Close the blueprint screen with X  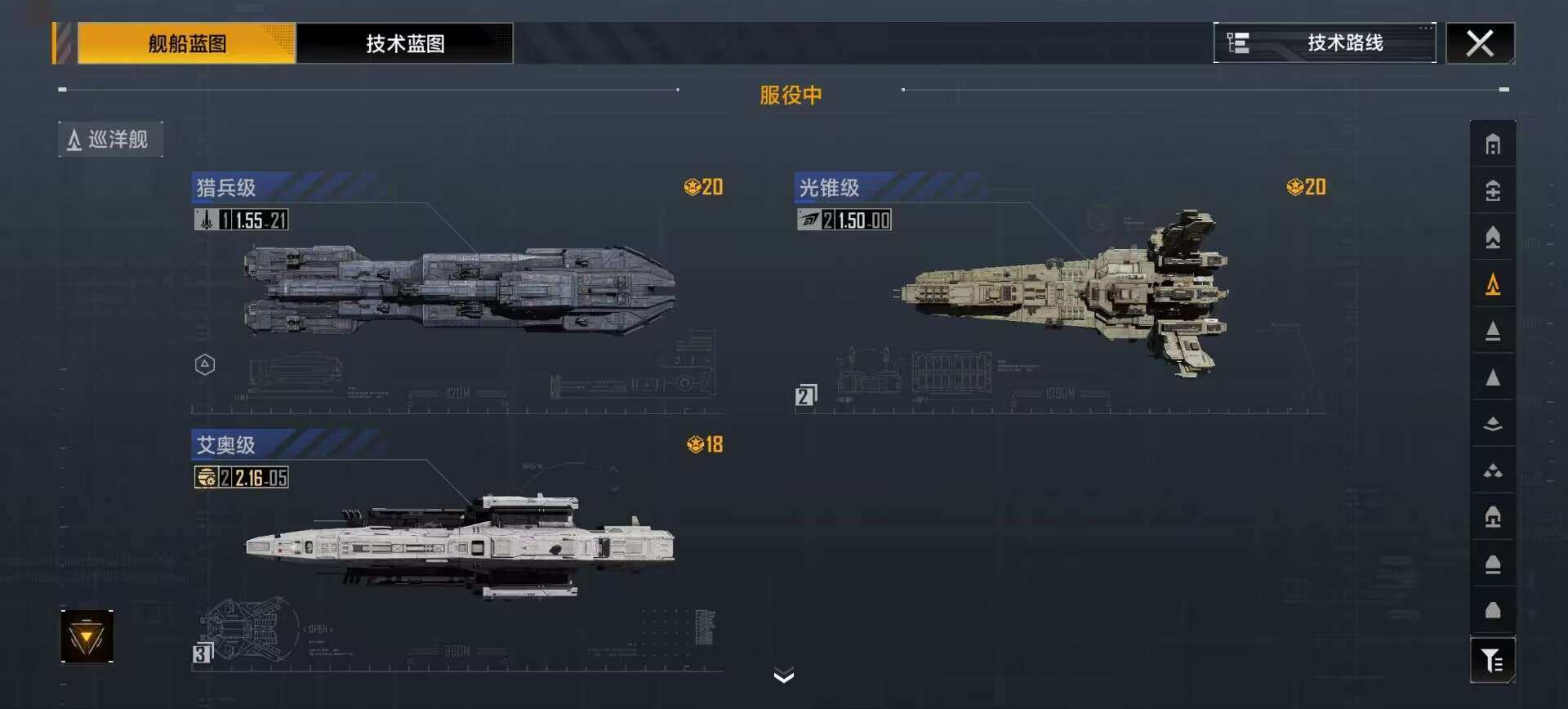tap(1480, 43)
